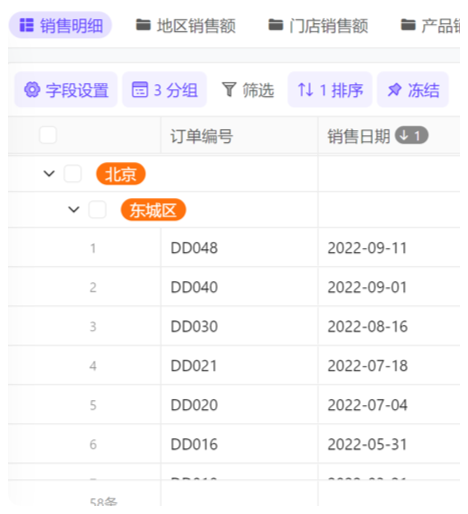Click the 冻结 freeze button
This screenshot has width=468, height=514.
413,90
